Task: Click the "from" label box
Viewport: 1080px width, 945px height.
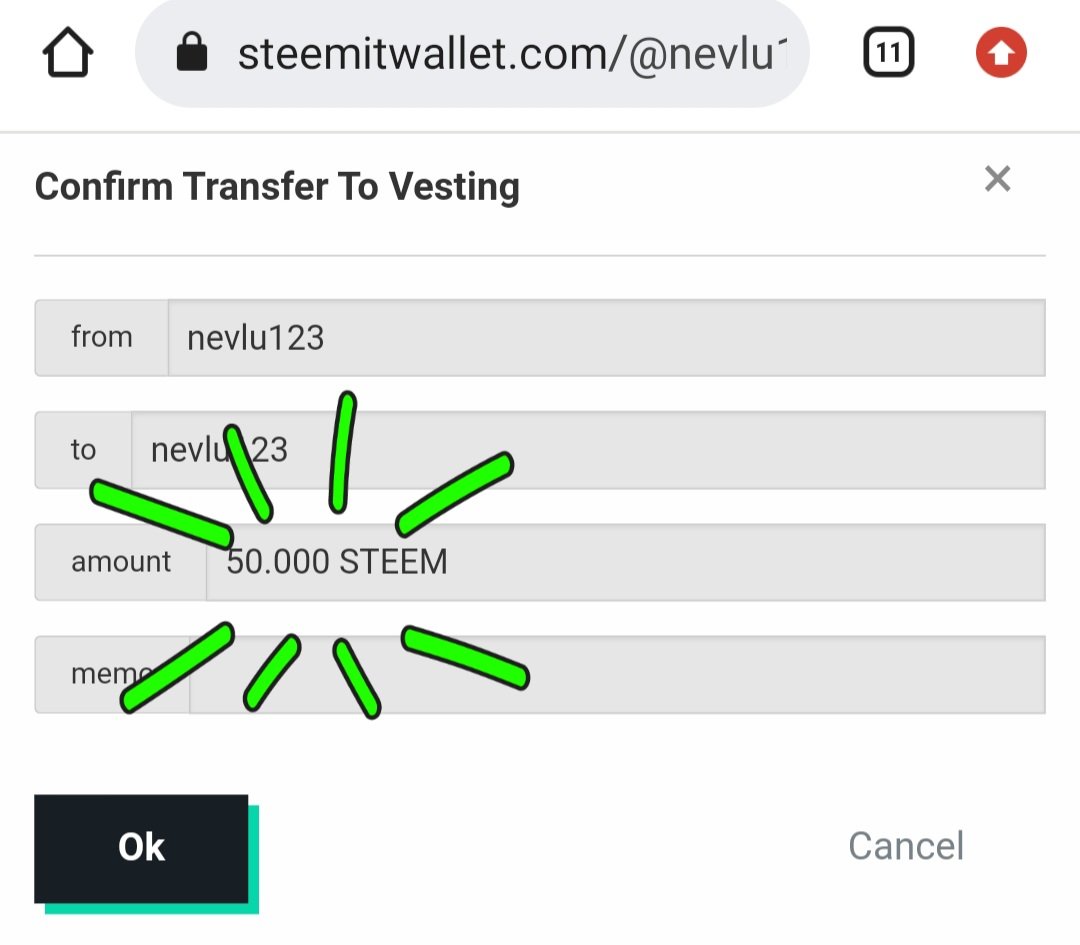Action: click(102, 338)
